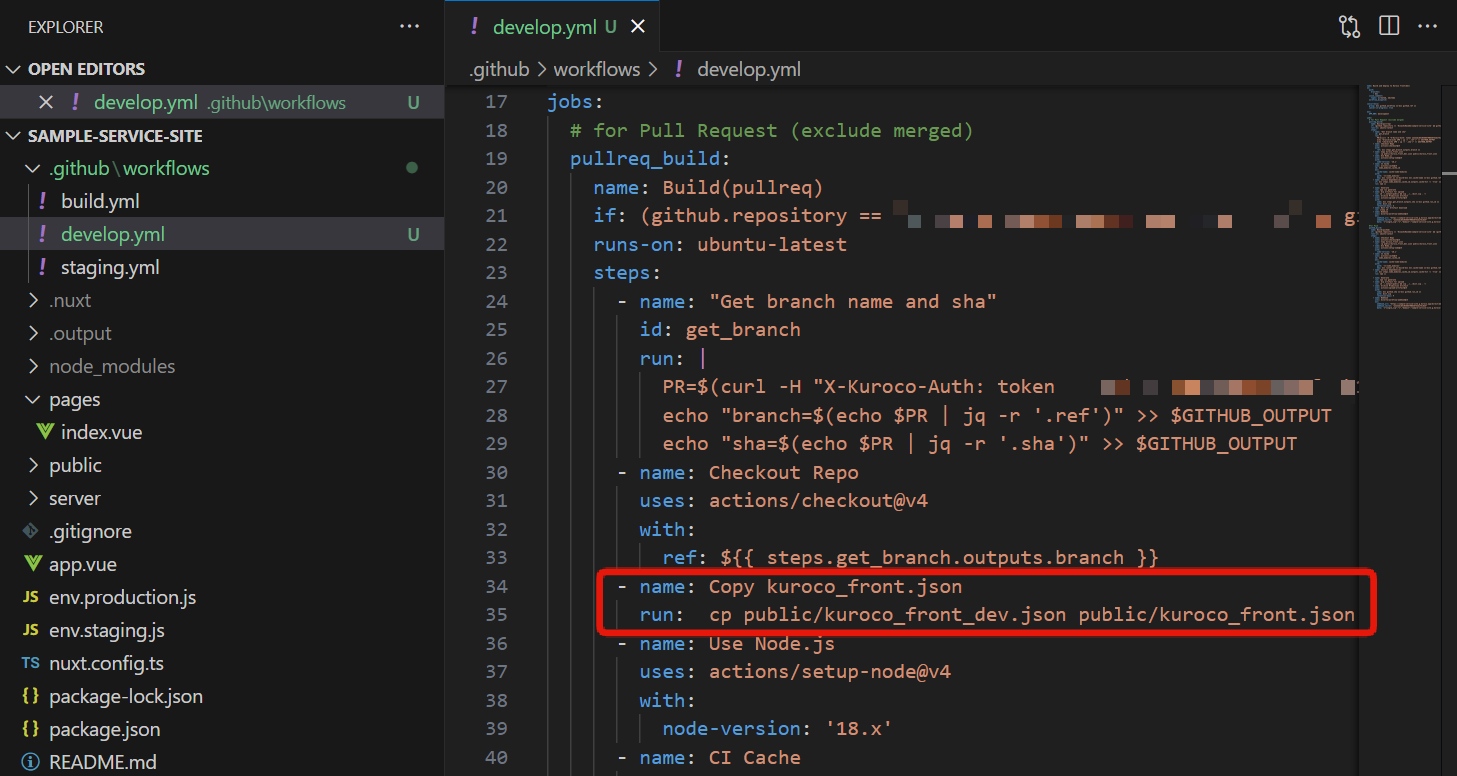Click the braces icon beside package.json

(30, 729)
